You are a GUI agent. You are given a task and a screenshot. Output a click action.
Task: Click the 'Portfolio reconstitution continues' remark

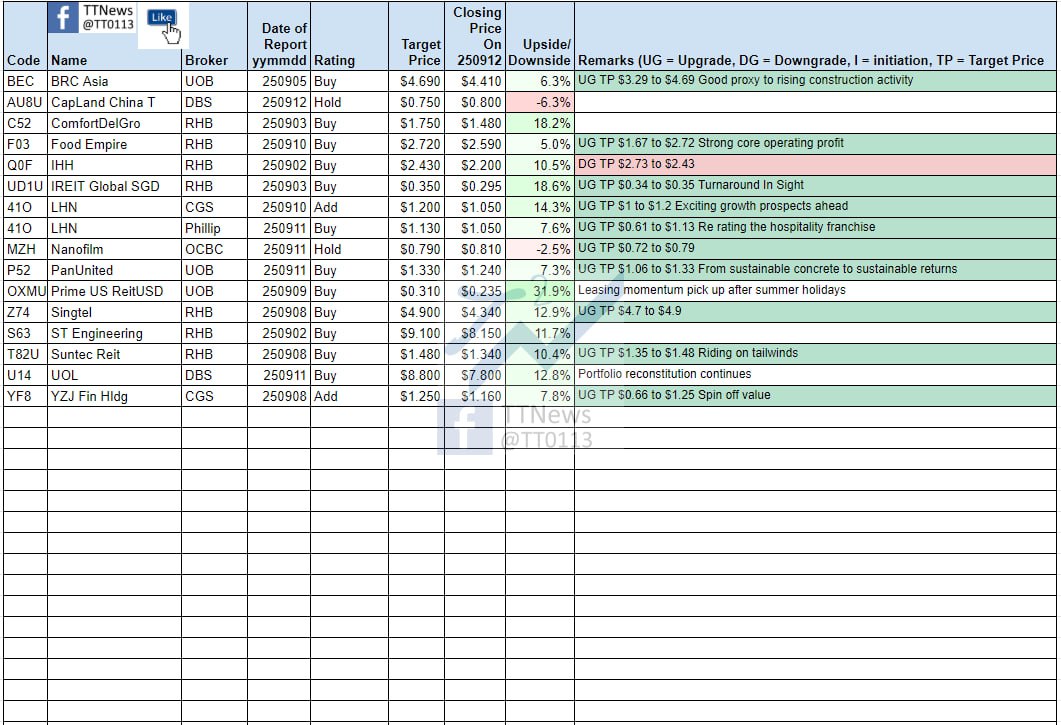pos(664,374)
